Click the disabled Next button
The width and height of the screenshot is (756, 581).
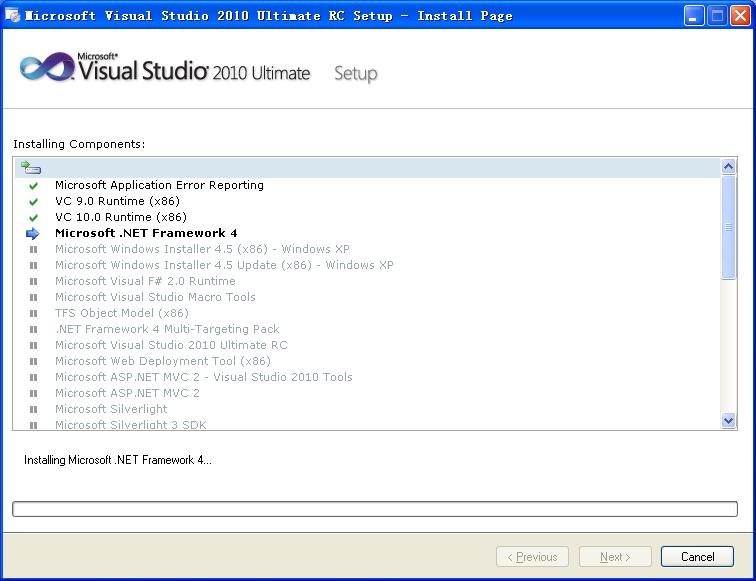tap(615, 557)
